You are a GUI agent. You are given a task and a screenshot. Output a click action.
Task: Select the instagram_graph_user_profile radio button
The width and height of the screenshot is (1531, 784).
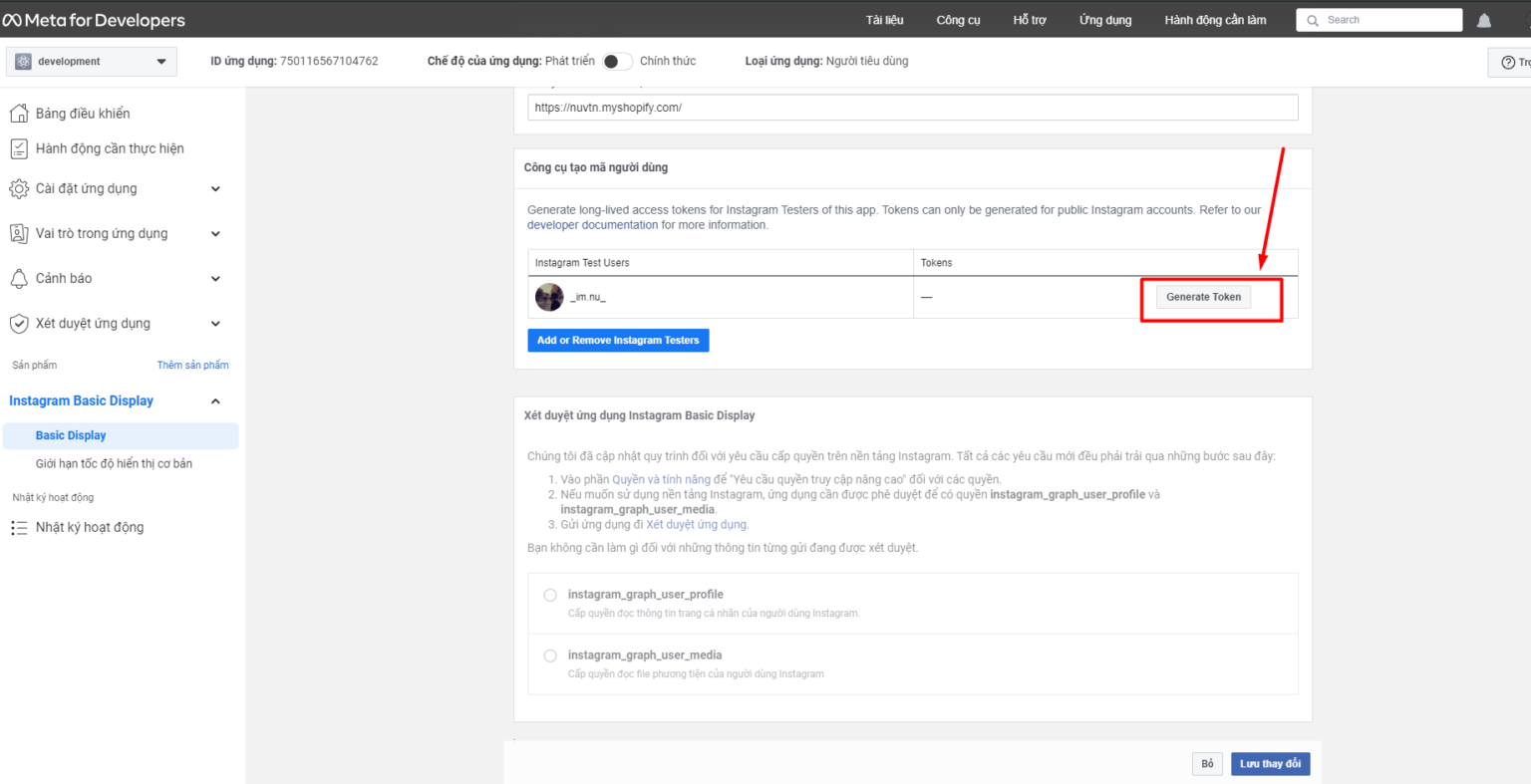(x=549, y=594)
